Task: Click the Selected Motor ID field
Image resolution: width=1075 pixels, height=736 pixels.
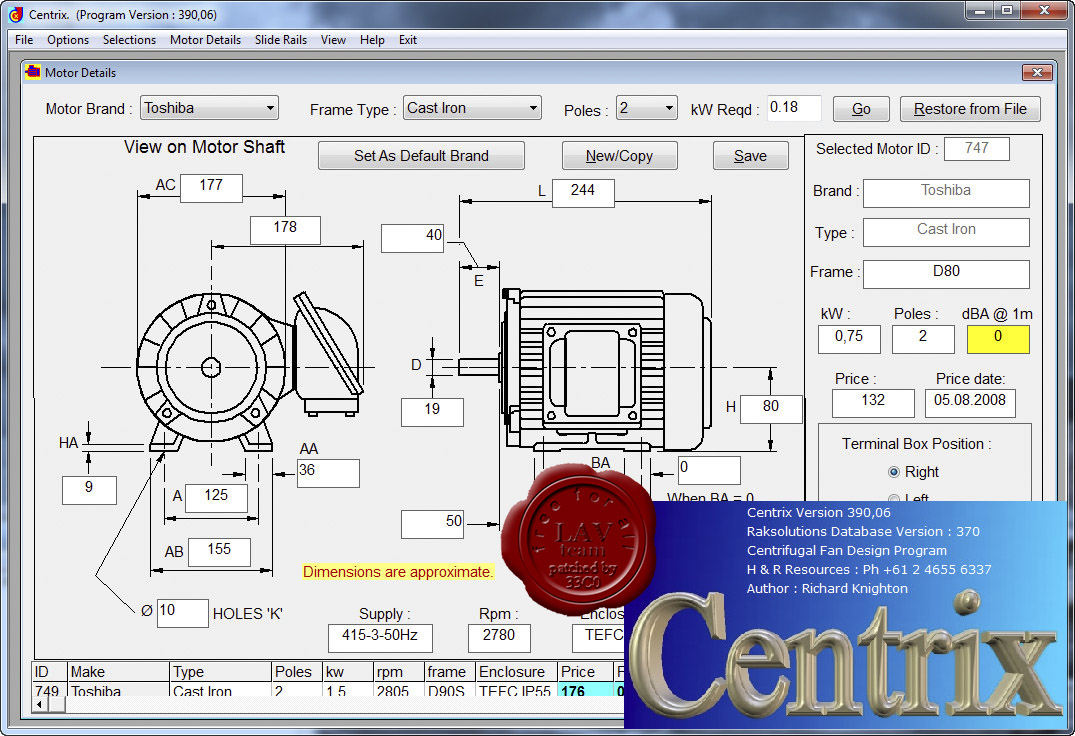Action: [977, 149]
